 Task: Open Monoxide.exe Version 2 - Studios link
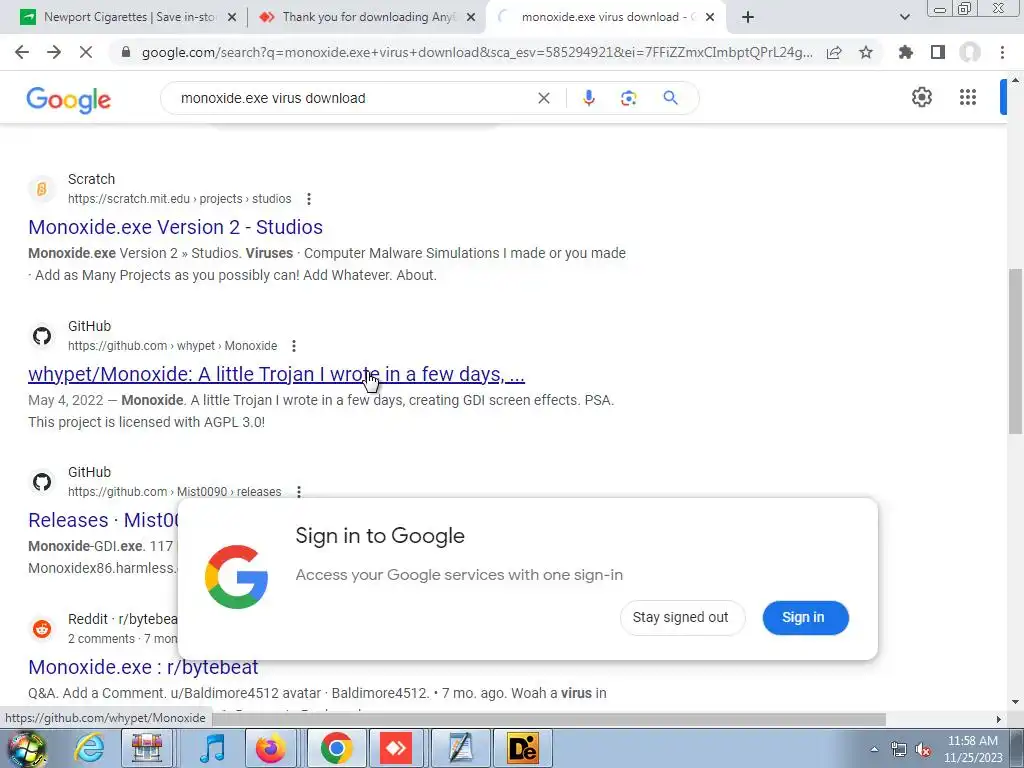pyautogui.click(x=175, y=227)
